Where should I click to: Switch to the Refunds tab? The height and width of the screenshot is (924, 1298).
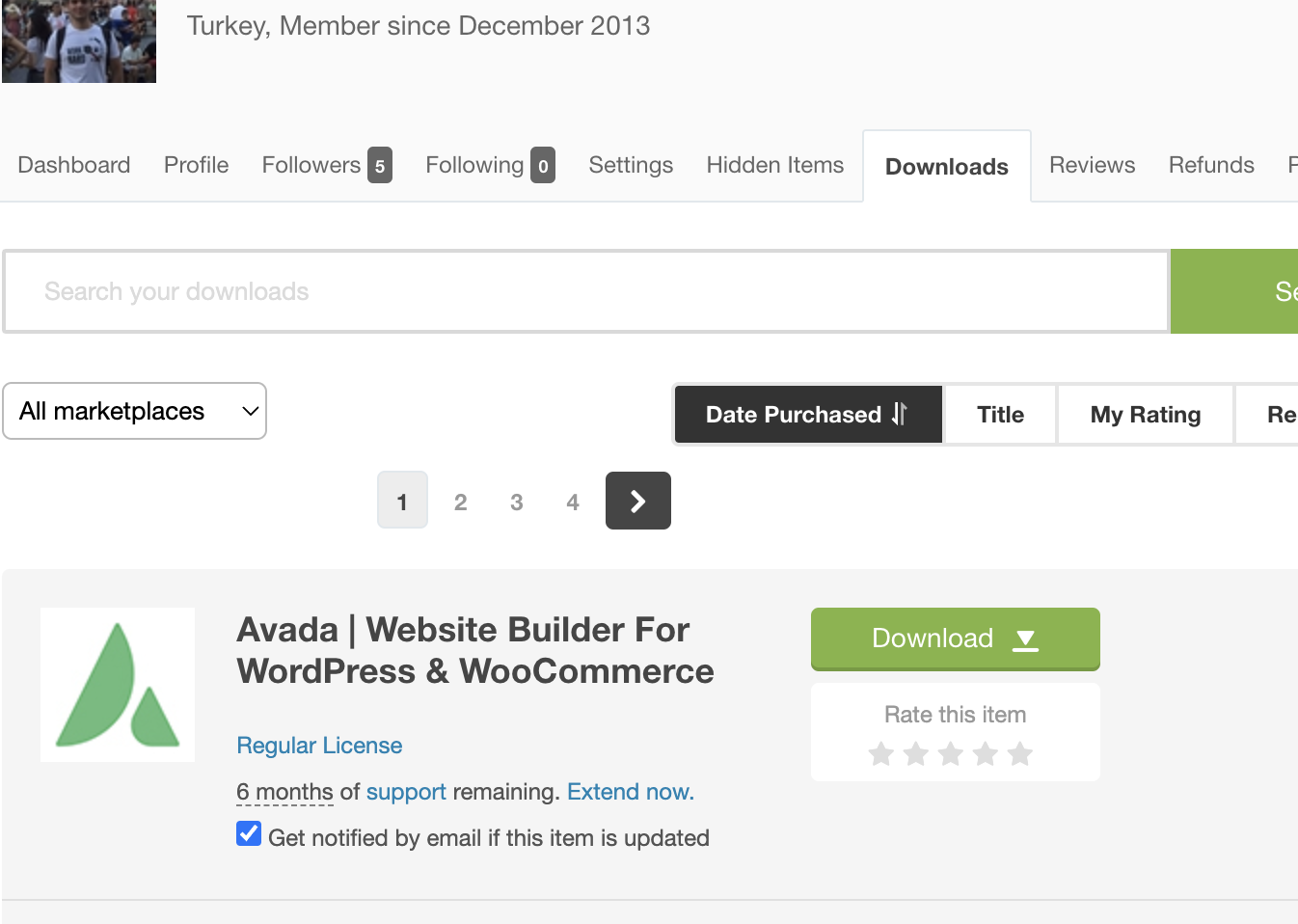pyautogui.click(x=1211, y=165)
